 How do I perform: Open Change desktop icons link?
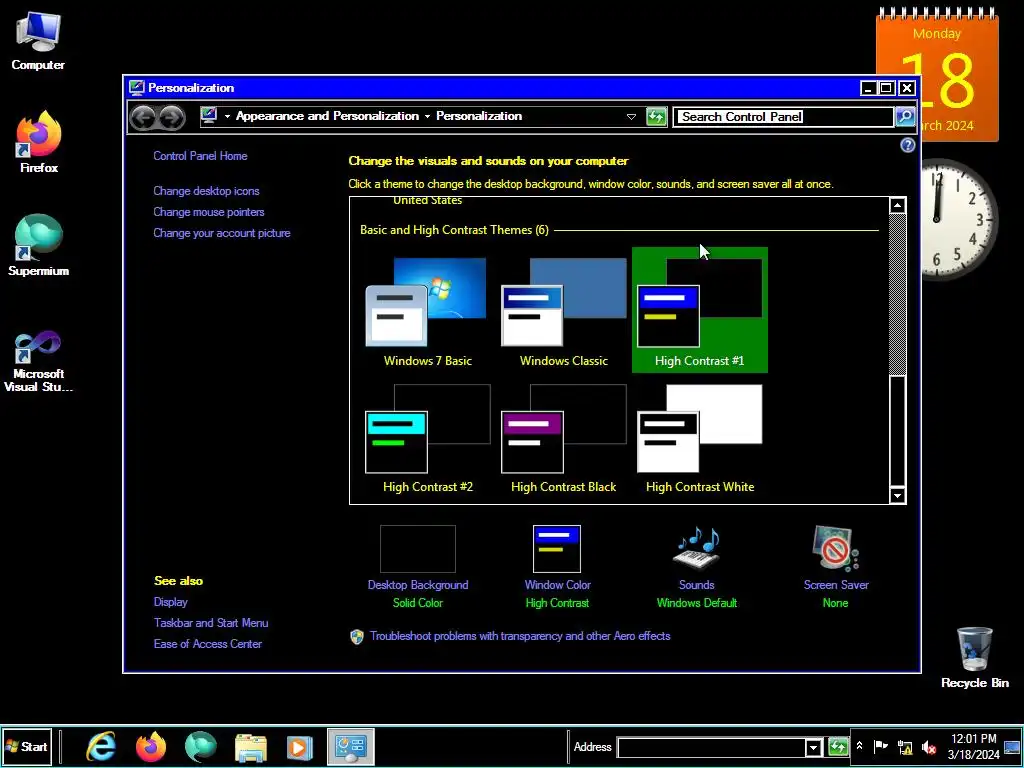[x=206, y=191]
